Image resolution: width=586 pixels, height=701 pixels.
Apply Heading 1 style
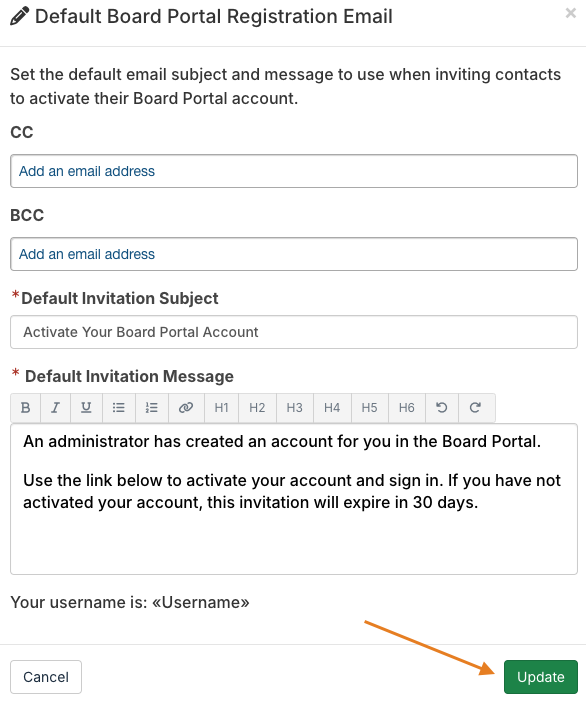(222, 408)
